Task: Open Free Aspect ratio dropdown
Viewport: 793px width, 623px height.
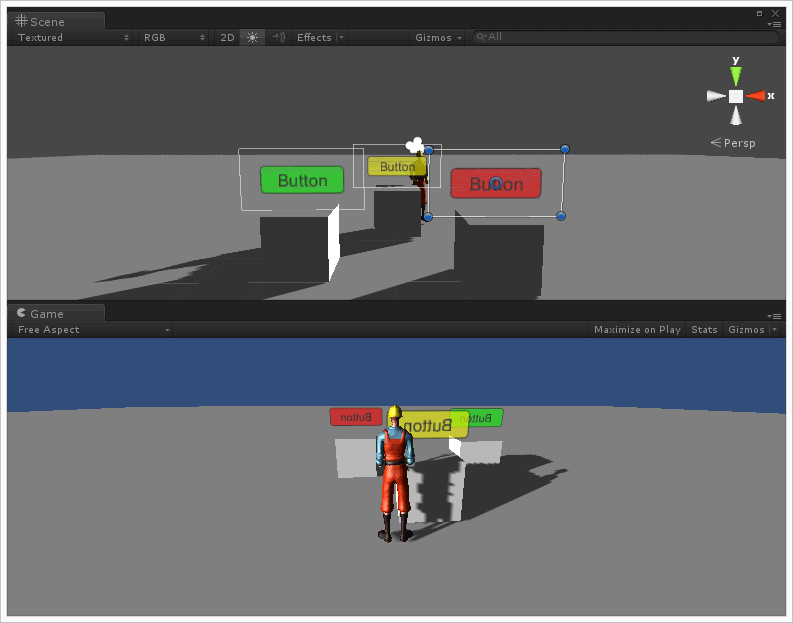Action: [93, 330]
